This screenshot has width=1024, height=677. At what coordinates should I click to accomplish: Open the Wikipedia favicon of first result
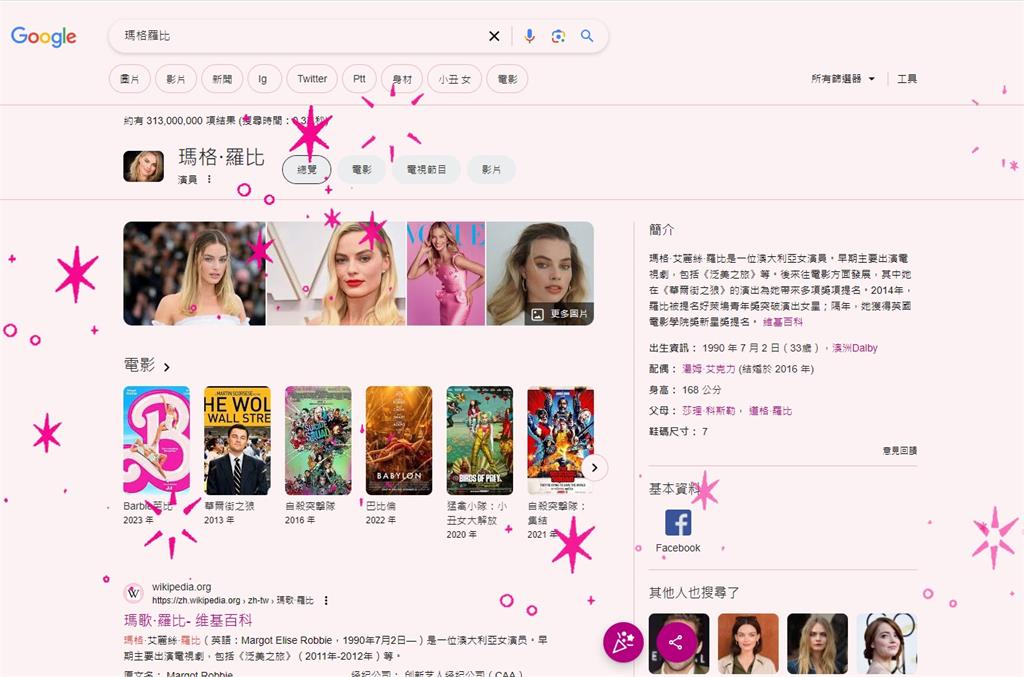(134, 593)
